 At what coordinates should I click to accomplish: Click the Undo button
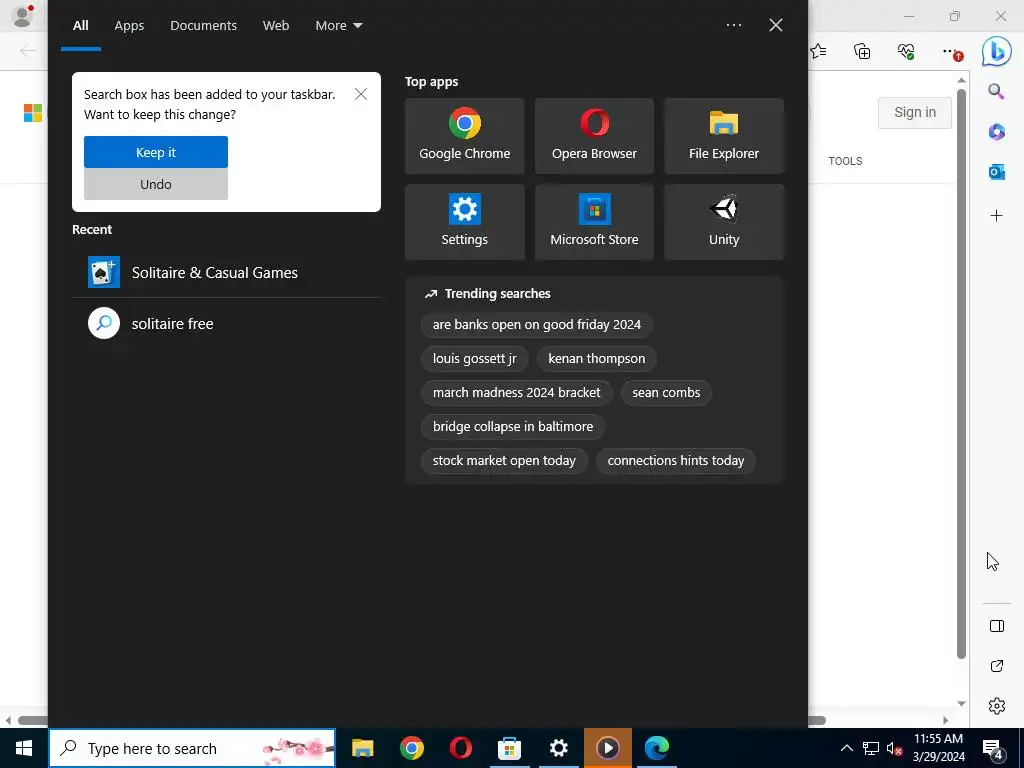155,184
